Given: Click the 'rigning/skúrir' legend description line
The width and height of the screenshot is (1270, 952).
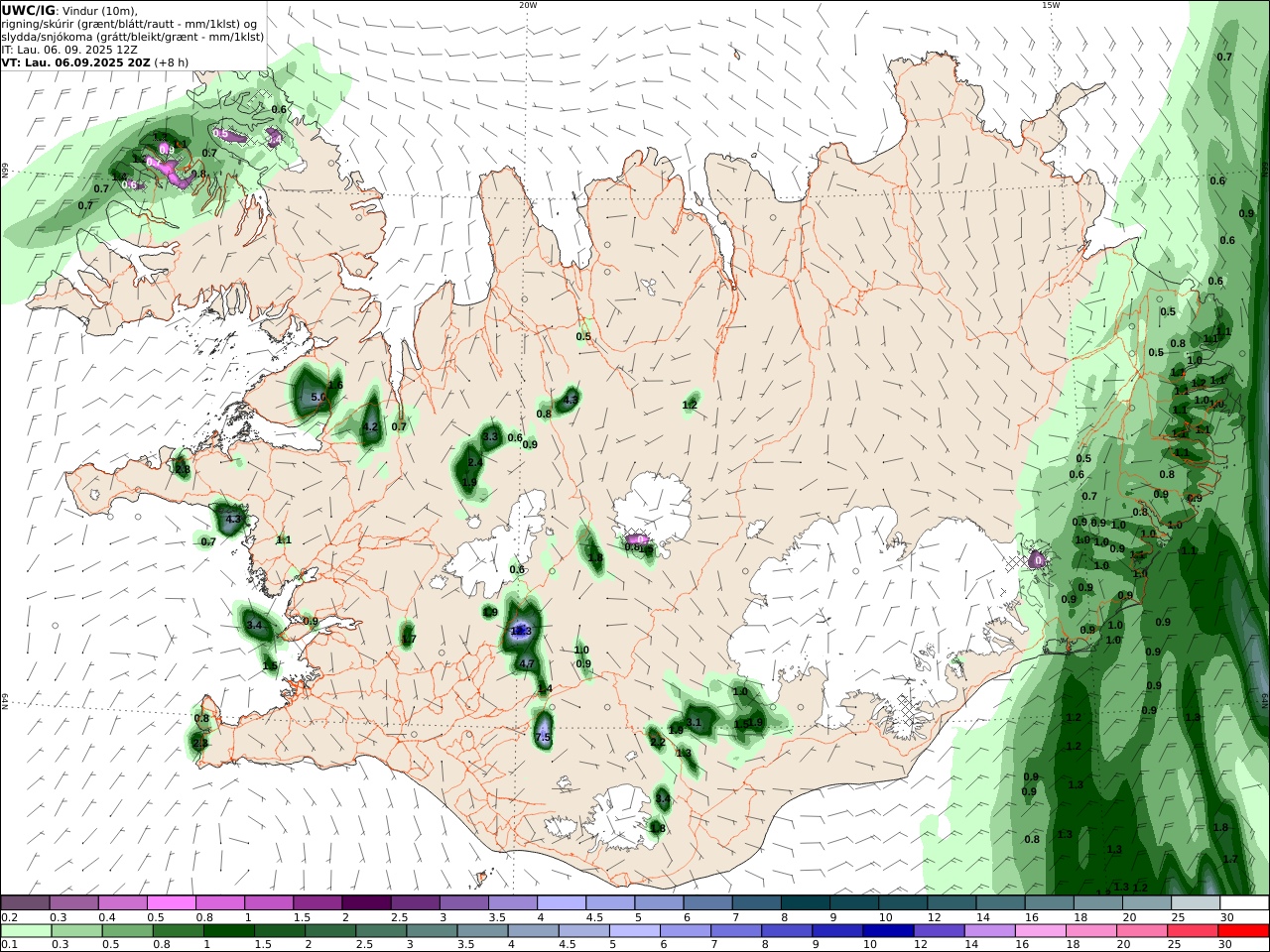Looking at the screenshot, I should (129, 23).
